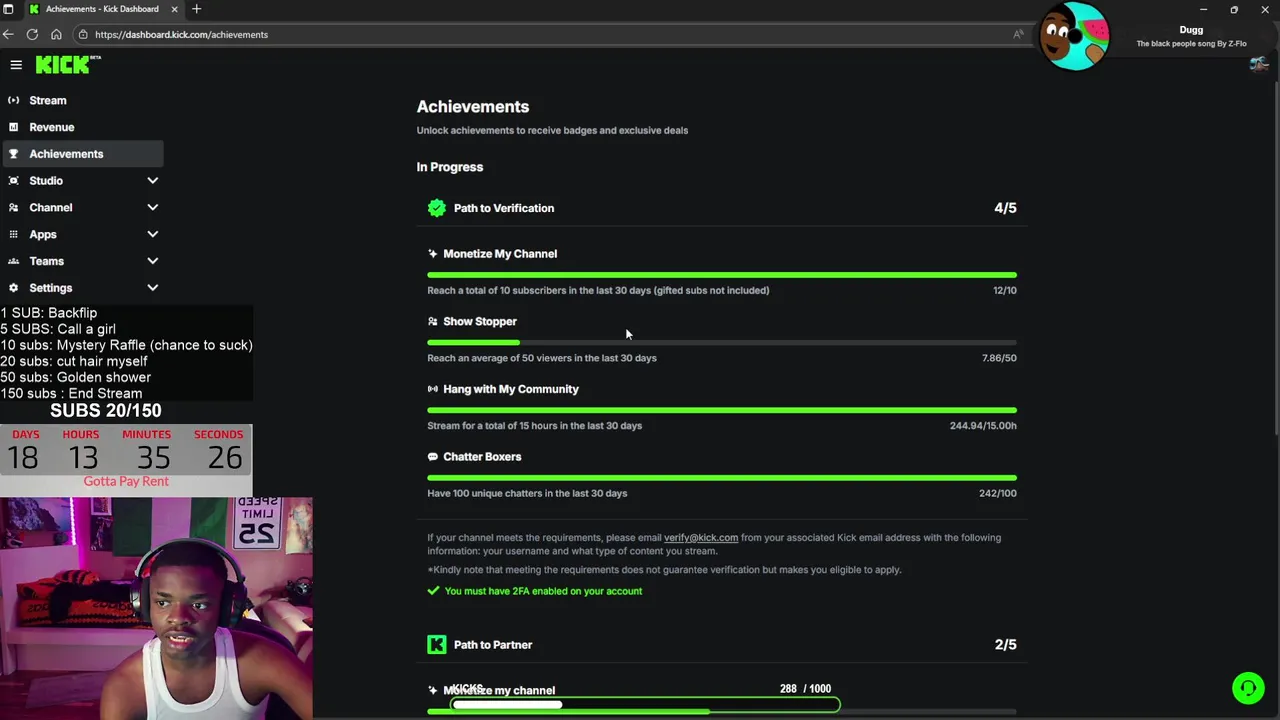Open the hamburger sidebar menu
The height and width of the screenshot is (720, 1280).
coord(16,65)
